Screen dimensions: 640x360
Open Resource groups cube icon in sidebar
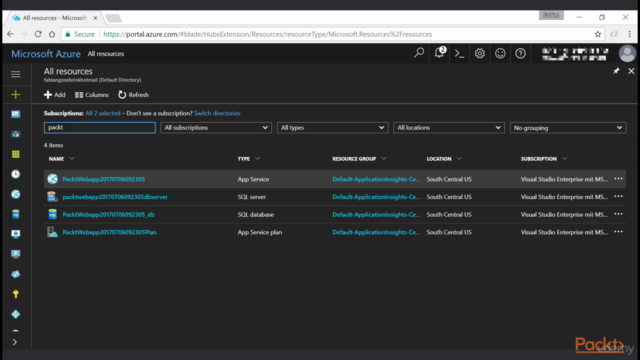pyautogui.click(x=16, y=134)
